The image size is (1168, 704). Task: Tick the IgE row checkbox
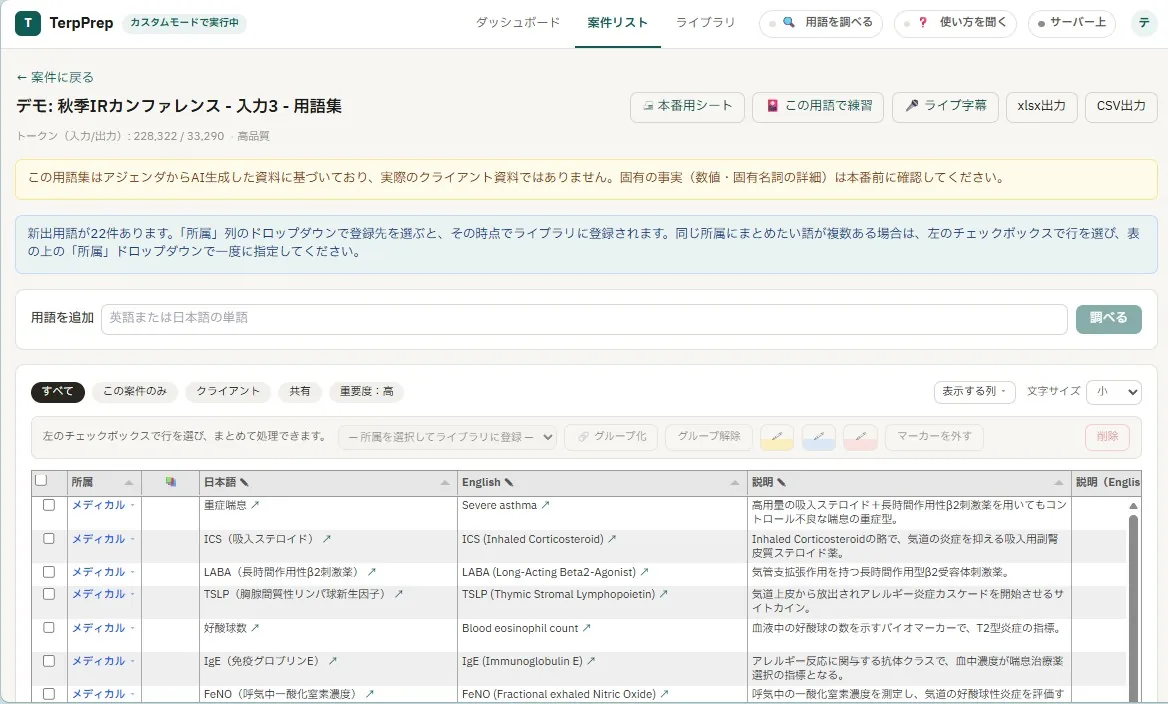pos(49,661)
